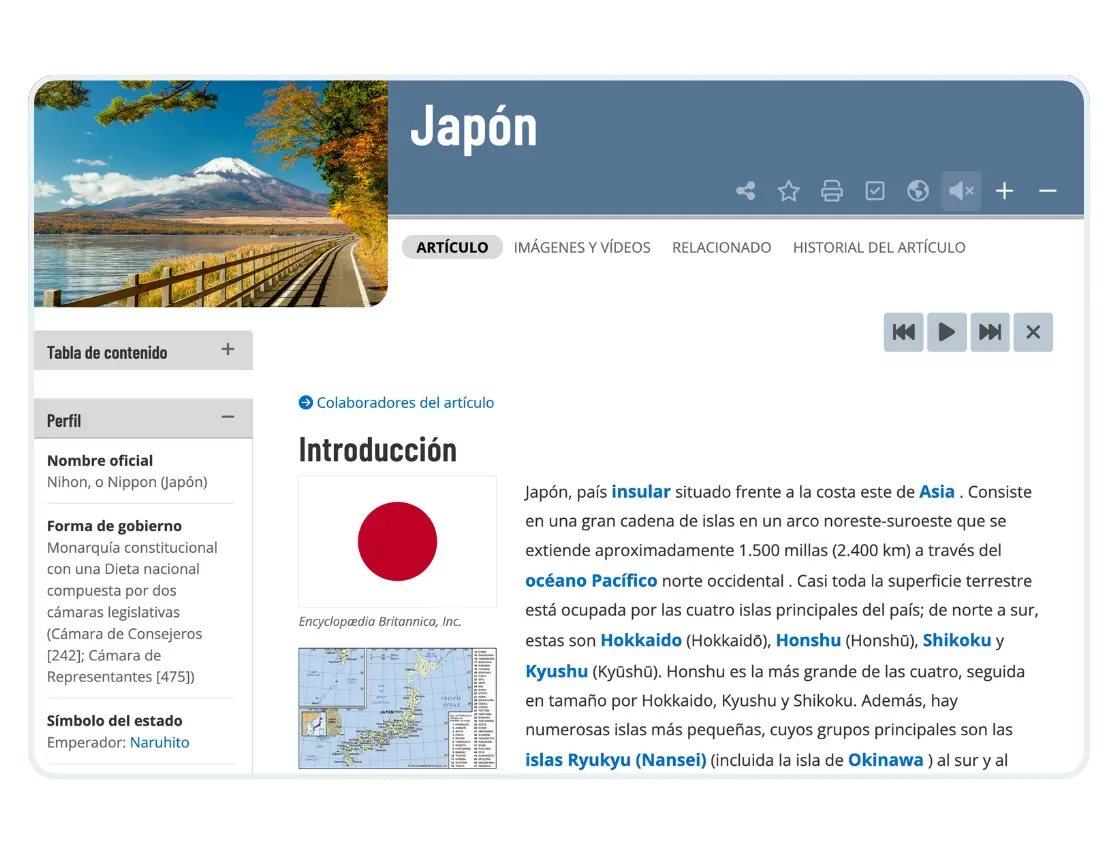Screen dimensions: 1118x854
Task: Increase text size with plus icon
Action: 1004,191
